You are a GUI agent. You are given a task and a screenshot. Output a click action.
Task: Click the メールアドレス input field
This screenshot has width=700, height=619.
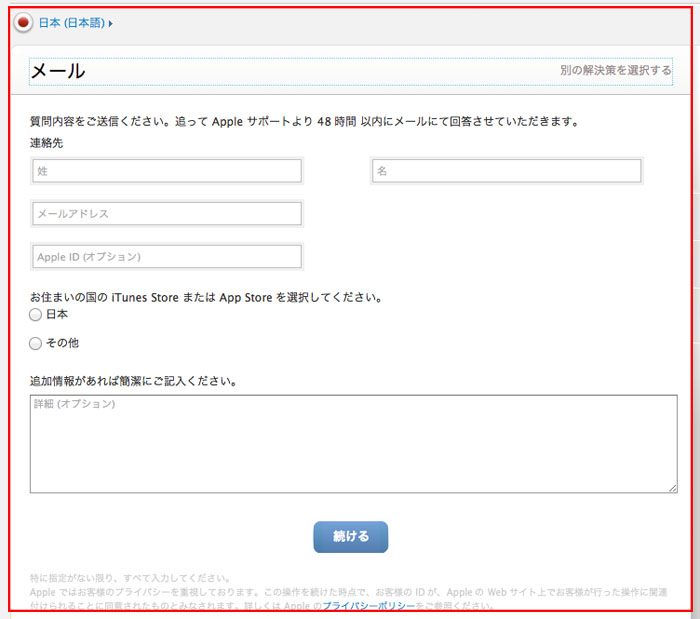[x=167, y=214]
